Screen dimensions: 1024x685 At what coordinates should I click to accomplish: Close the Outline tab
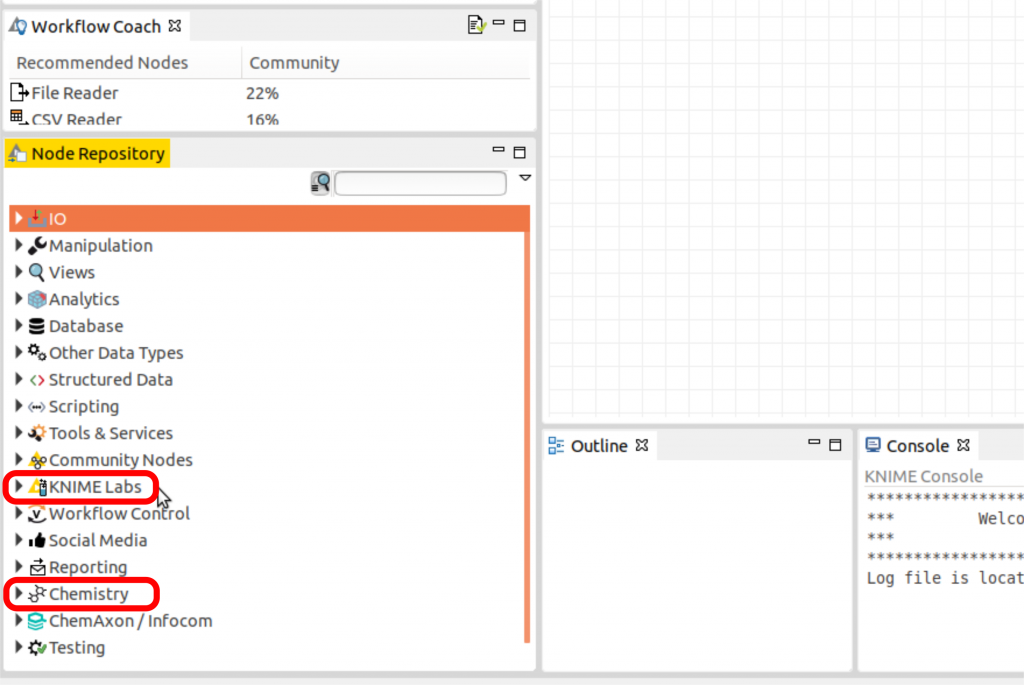[x=642, y=445]
